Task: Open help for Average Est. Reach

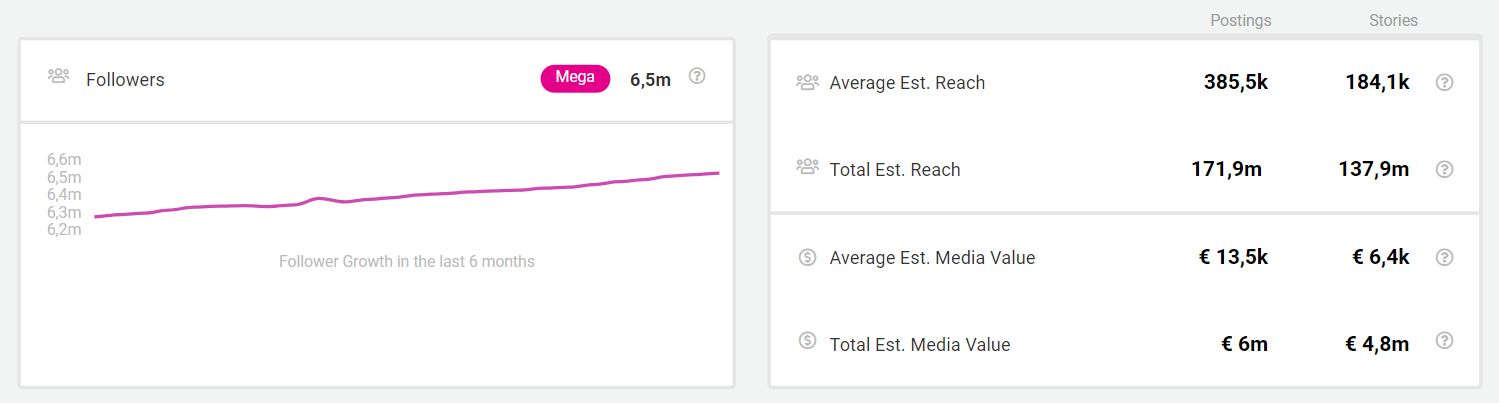Action: point(1444,83)
